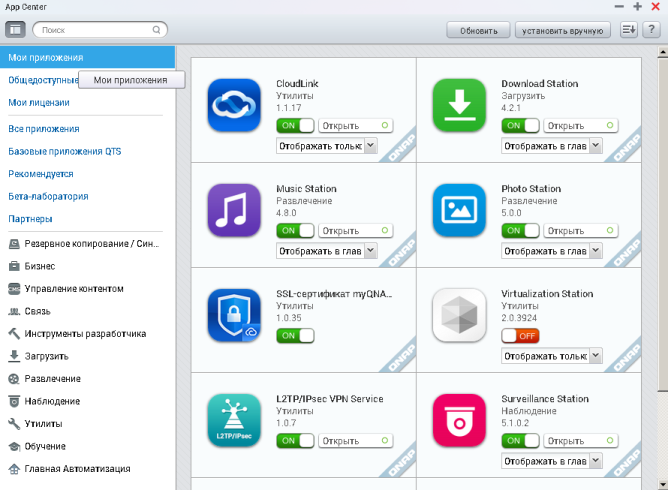
Task: Select the Наблюдение category
Action: (x=44, y=401)
